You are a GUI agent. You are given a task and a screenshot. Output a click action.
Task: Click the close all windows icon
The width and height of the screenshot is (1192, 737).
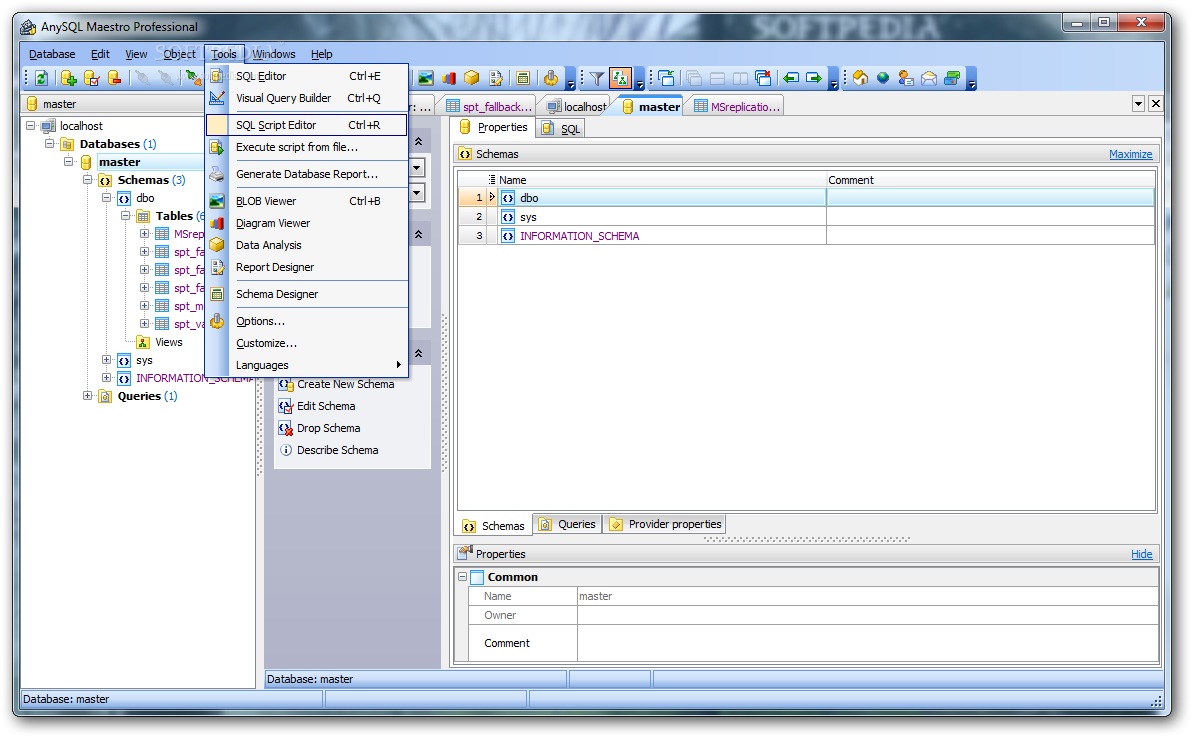[763, 78]
